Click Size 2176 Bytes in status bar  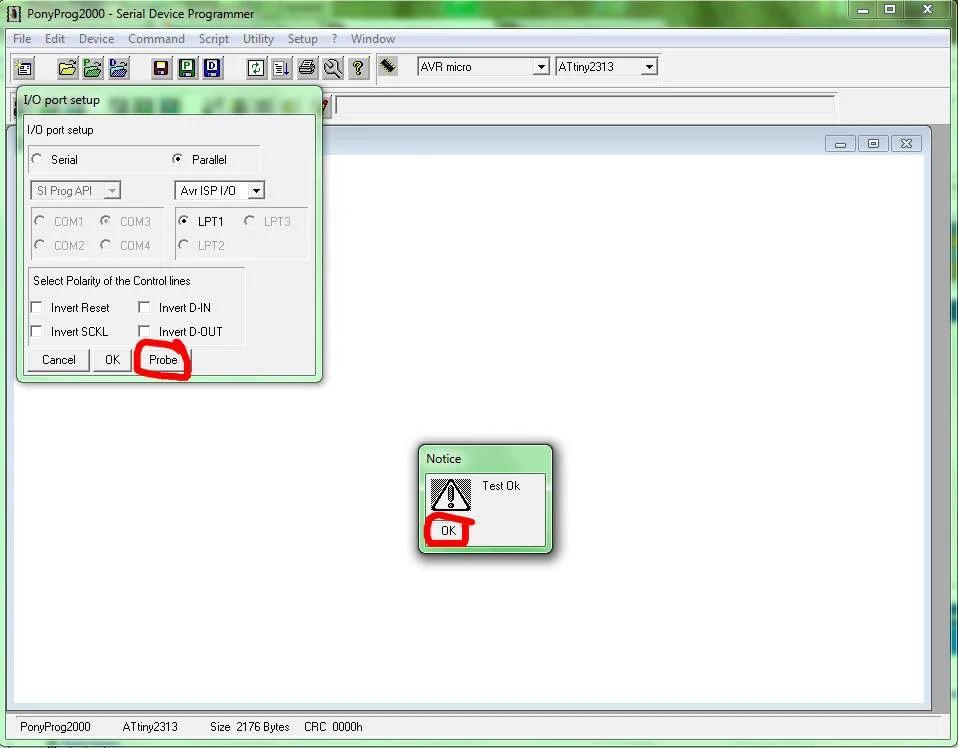(x=249, y=727)
